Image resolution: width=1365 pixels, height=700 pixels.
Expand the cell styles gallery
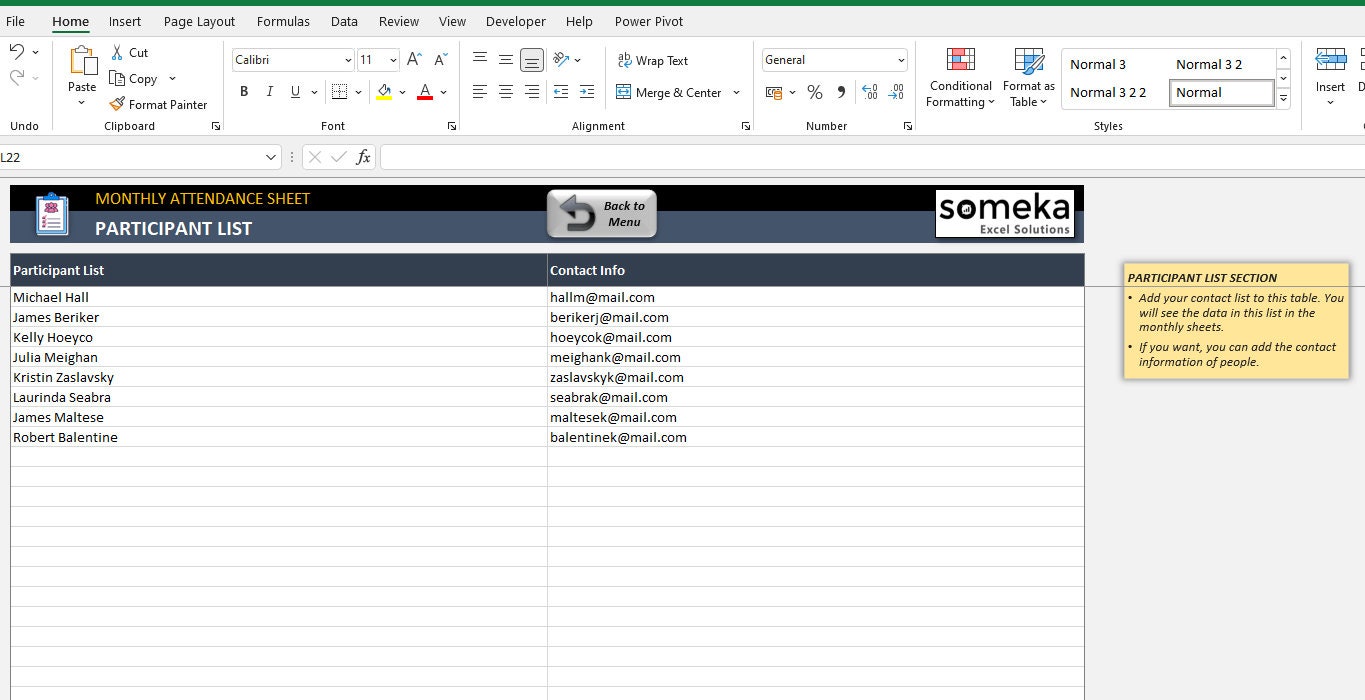click(1283, 98)
